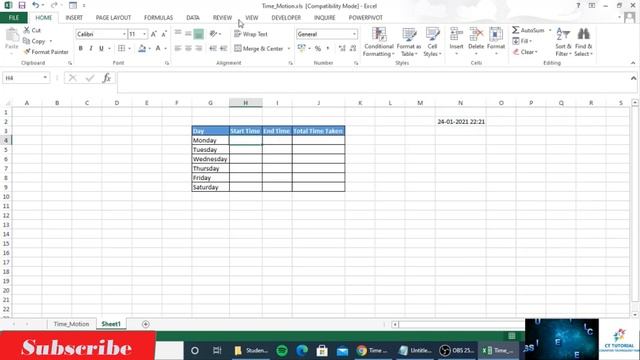Decrease indent

pyautogui.click(x=213, y=48)
